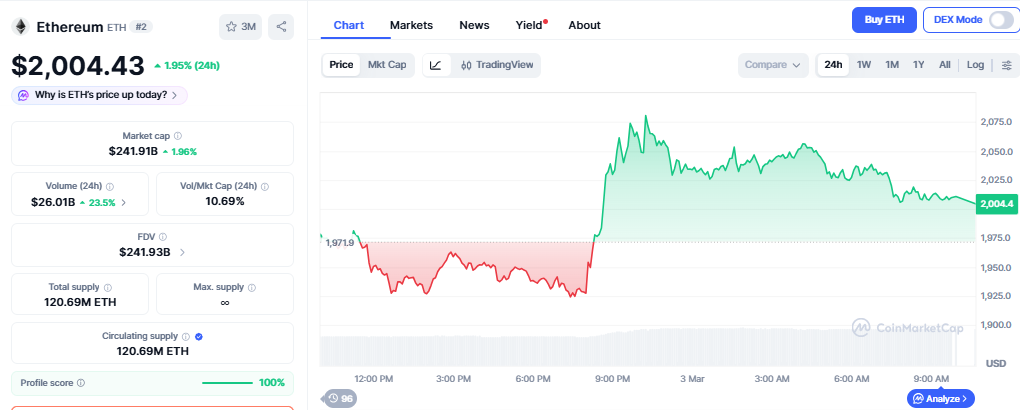Click the 10.69% Vol/Mkt Cap value
The width and height of the screenshot is (1020, 410).
[224, 201]
